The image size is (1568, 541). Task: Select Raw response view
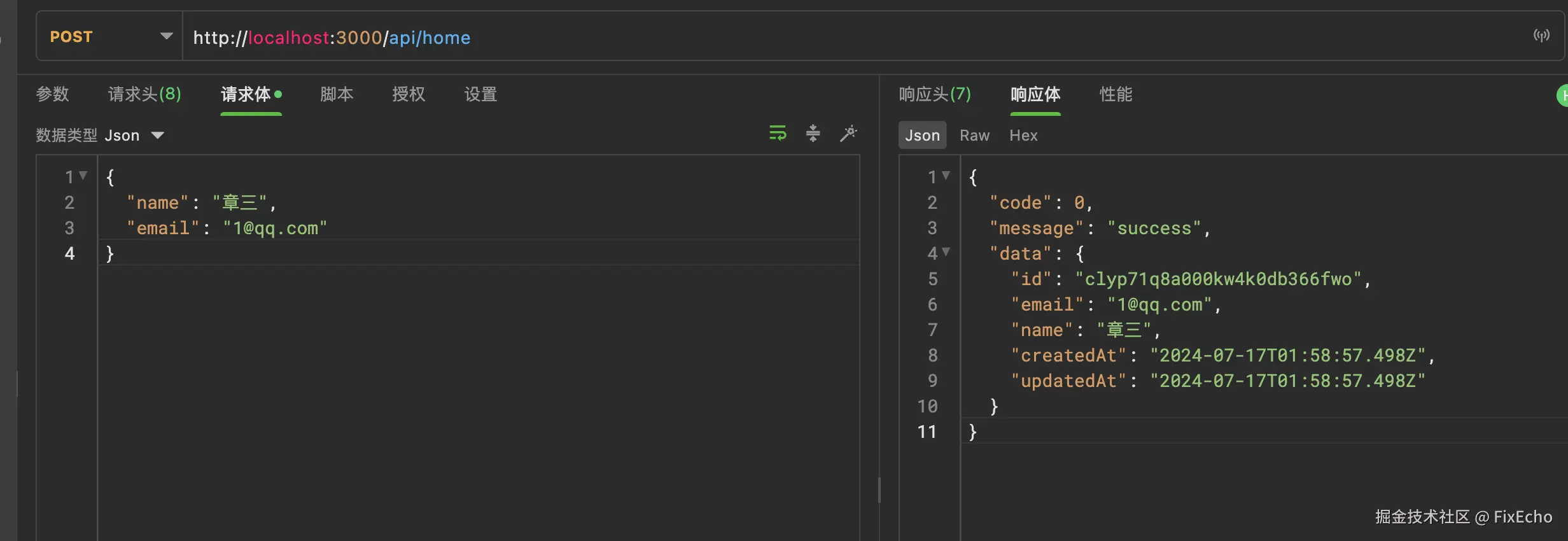tap(974, 136)
